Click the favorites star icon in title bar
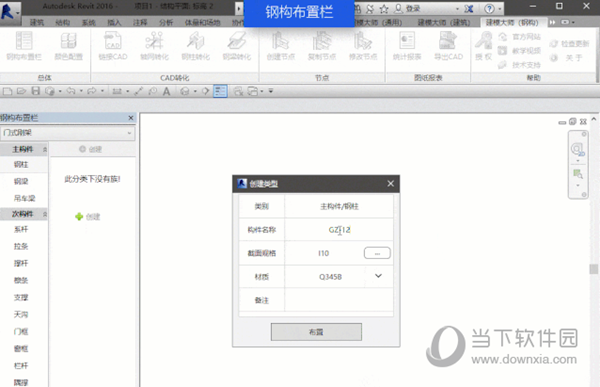600x387 pixels. click(384, 8)
